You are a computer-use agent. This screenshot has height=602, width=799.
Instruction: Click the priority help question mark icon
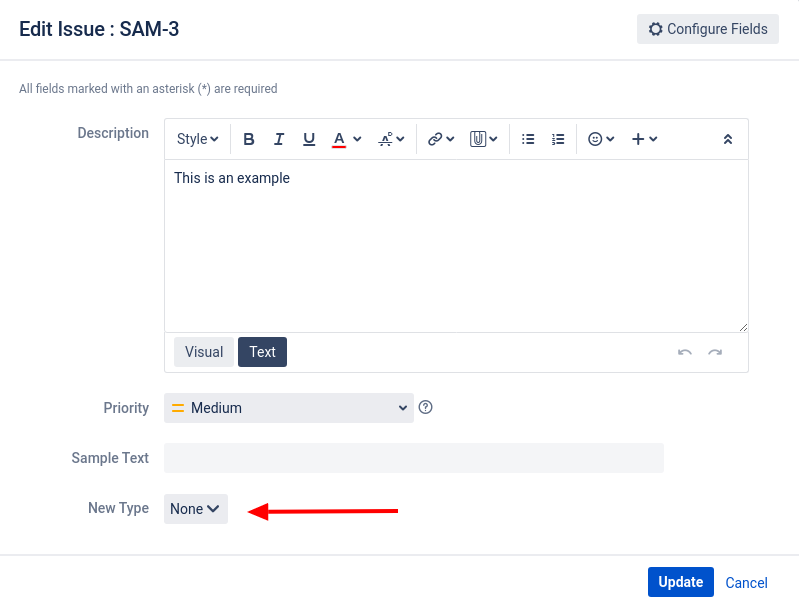click(425, 407)
